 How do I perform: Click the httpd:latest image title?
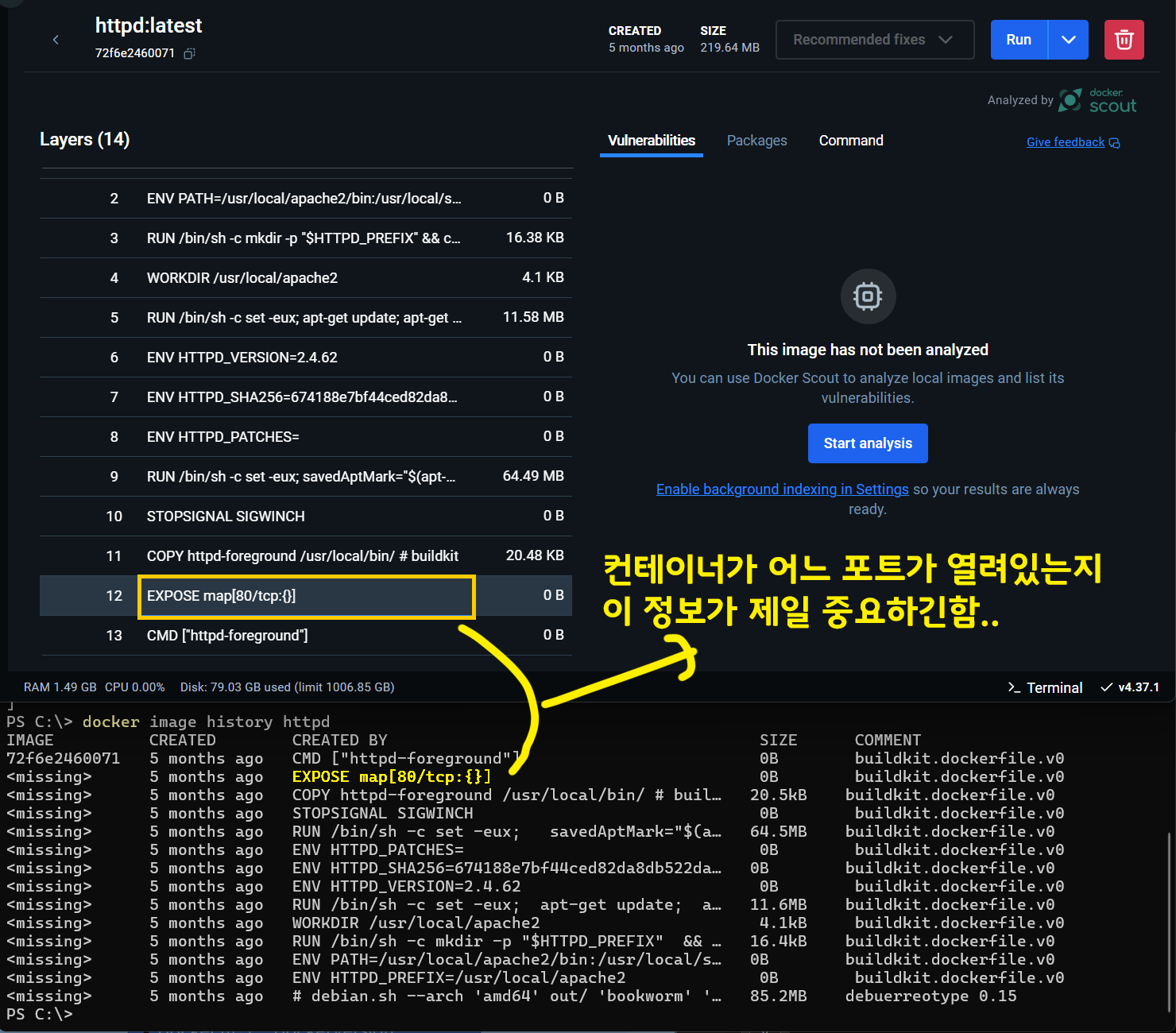point(149,25)
